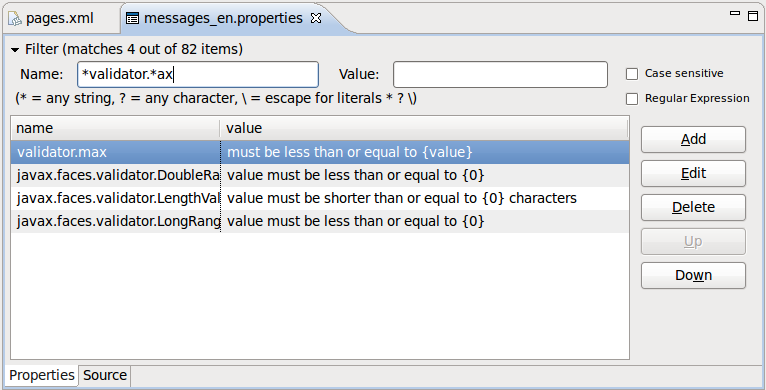This screenshot has height=390, width=766.
Task: Focus the Name filter field
Action: [198, 74]
